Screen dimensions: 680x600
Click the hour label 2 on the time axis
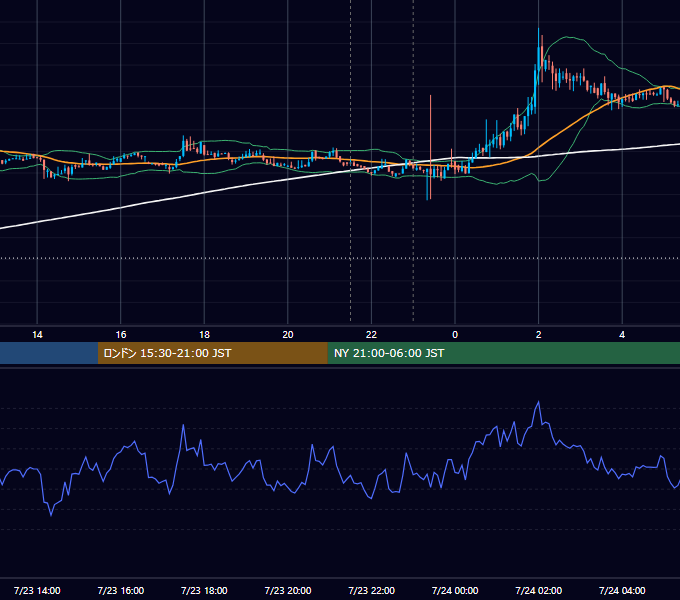539,335
